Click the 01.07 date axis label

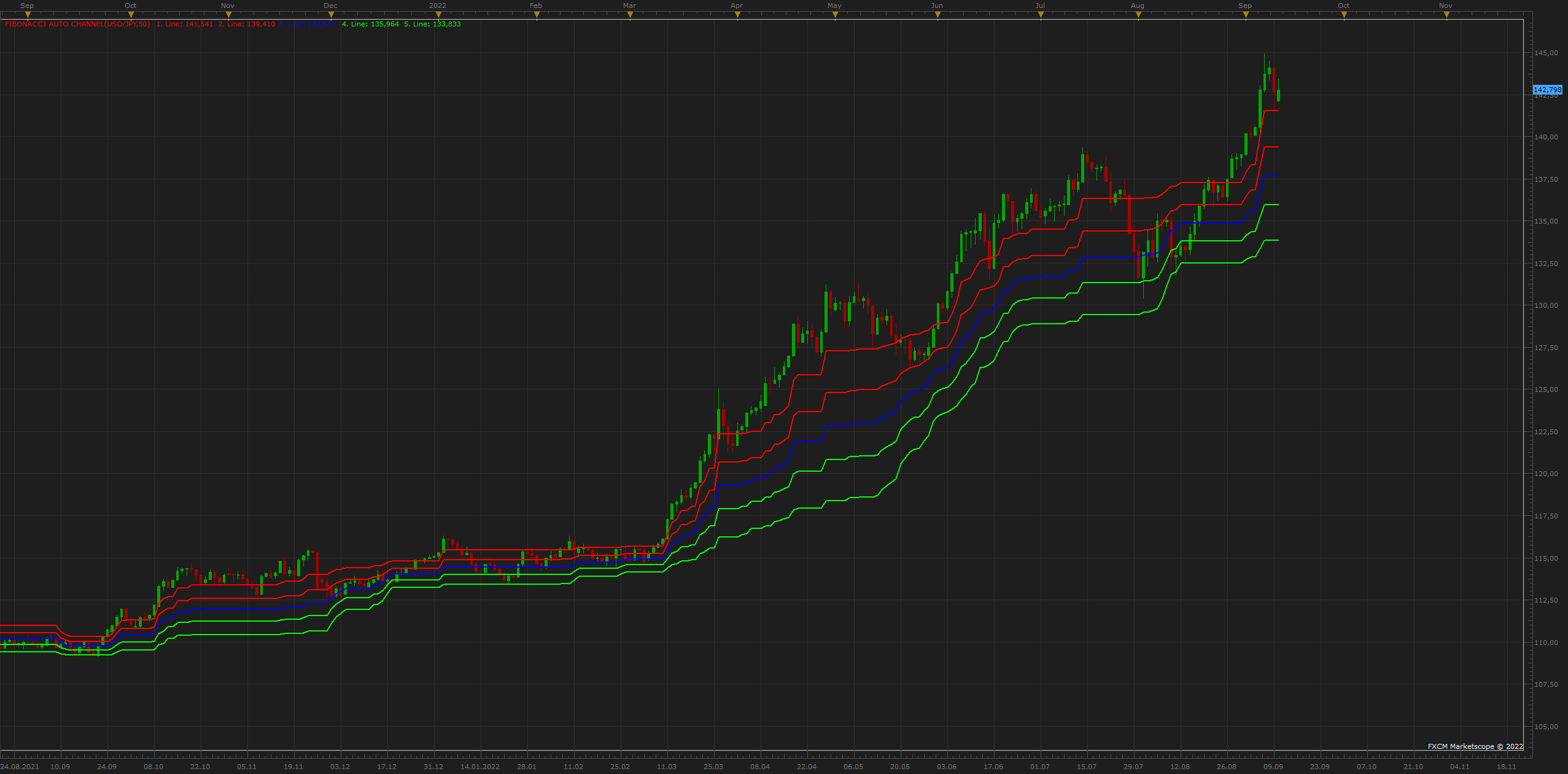pyautogui.click(x=1040, y=767)
